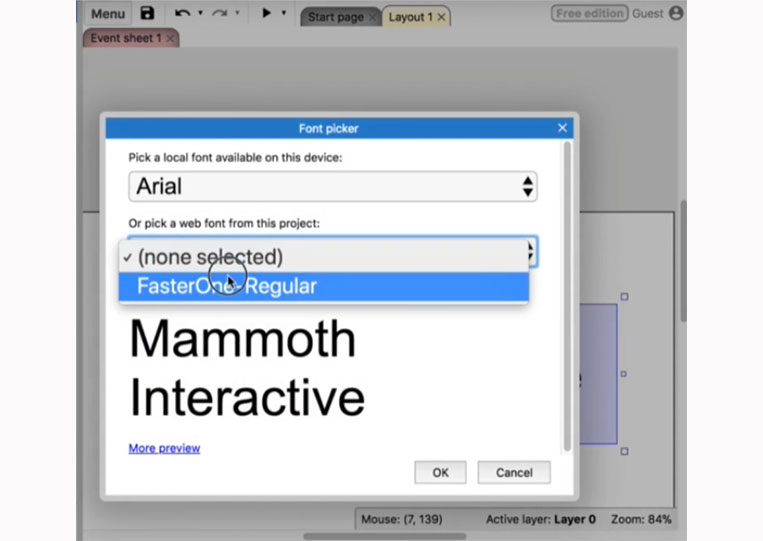
Task: Switch to the Start page tab
Action: click(x=335, y=17)
